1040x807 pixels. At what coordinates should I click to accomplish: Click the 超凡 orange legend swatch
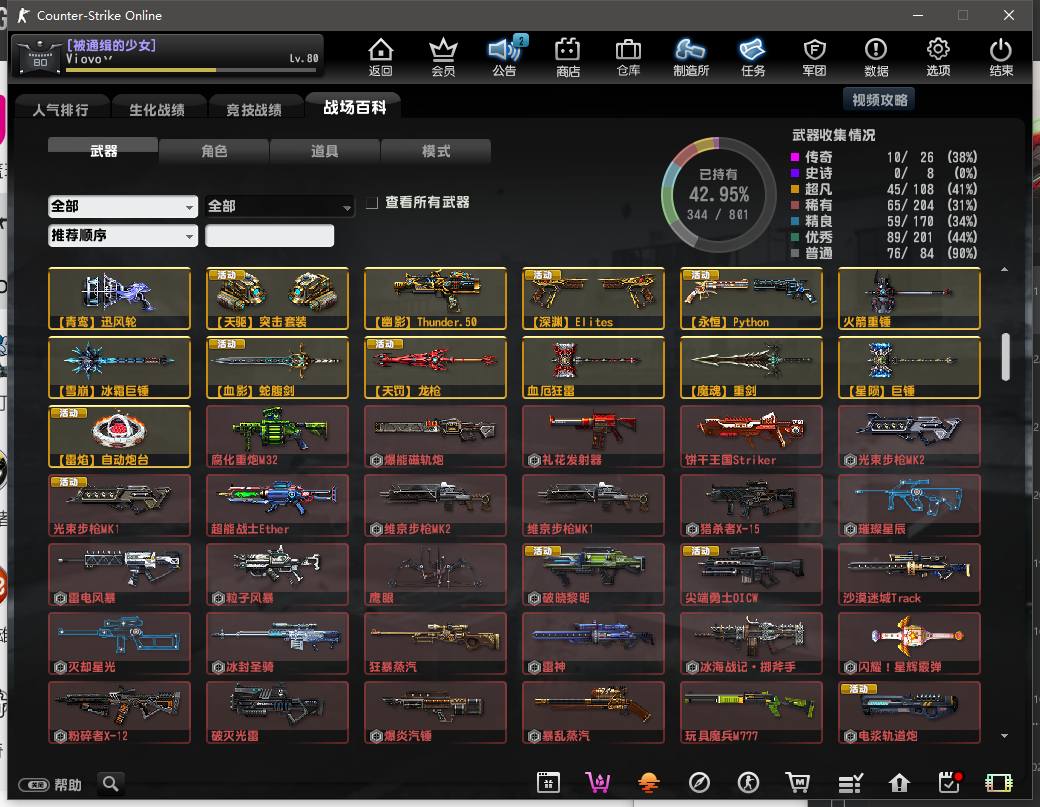coord(795,189)
